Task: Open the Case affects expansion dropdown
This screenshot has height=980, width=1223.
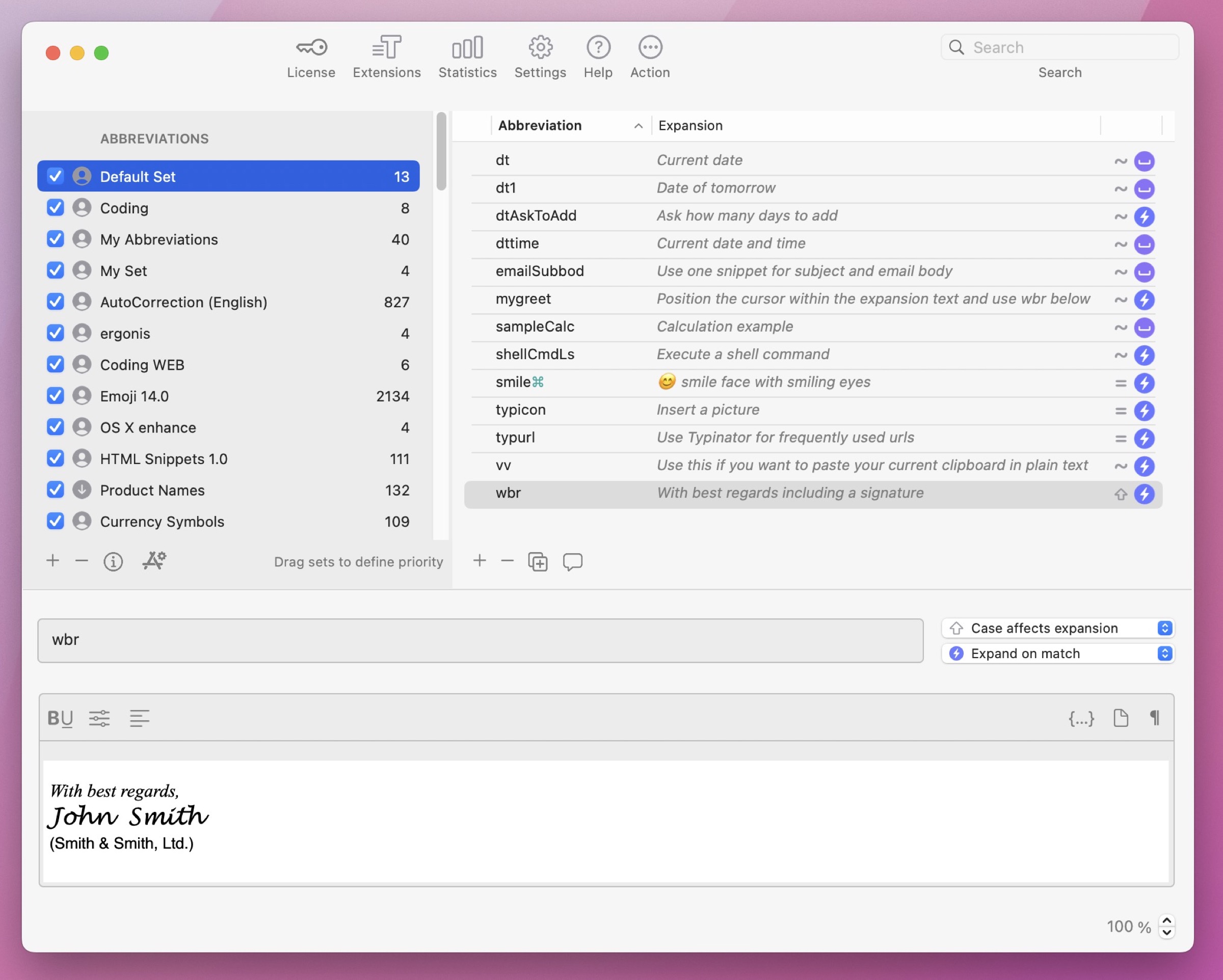Action: [x=1166, y=628]
